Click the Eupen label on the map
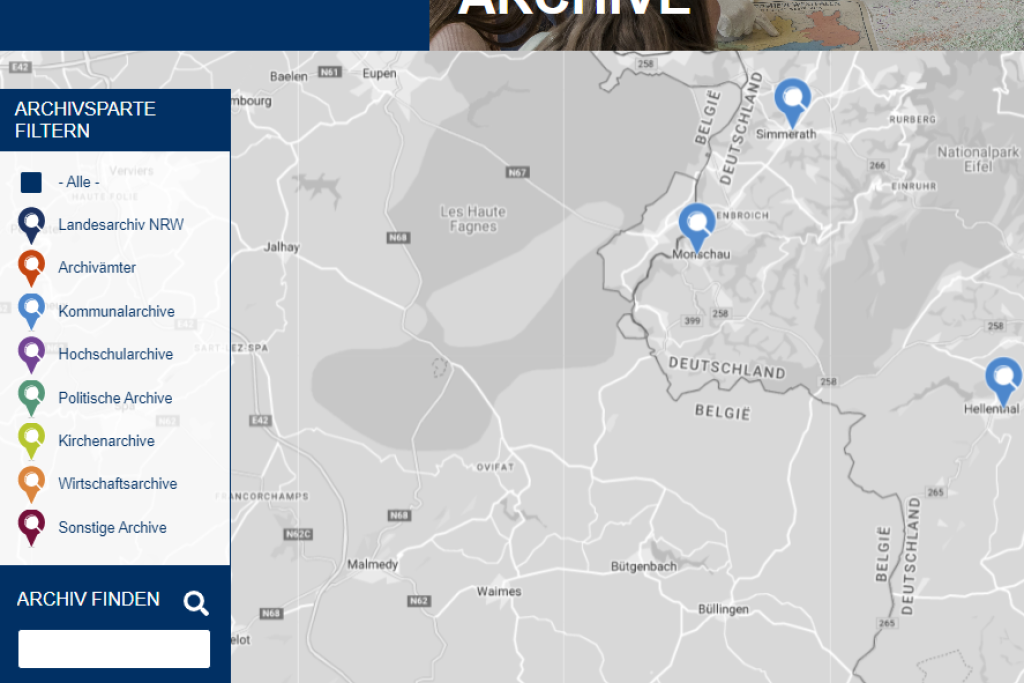The width and height of the screenshot is (1024, 683). [x=379, y=74]
